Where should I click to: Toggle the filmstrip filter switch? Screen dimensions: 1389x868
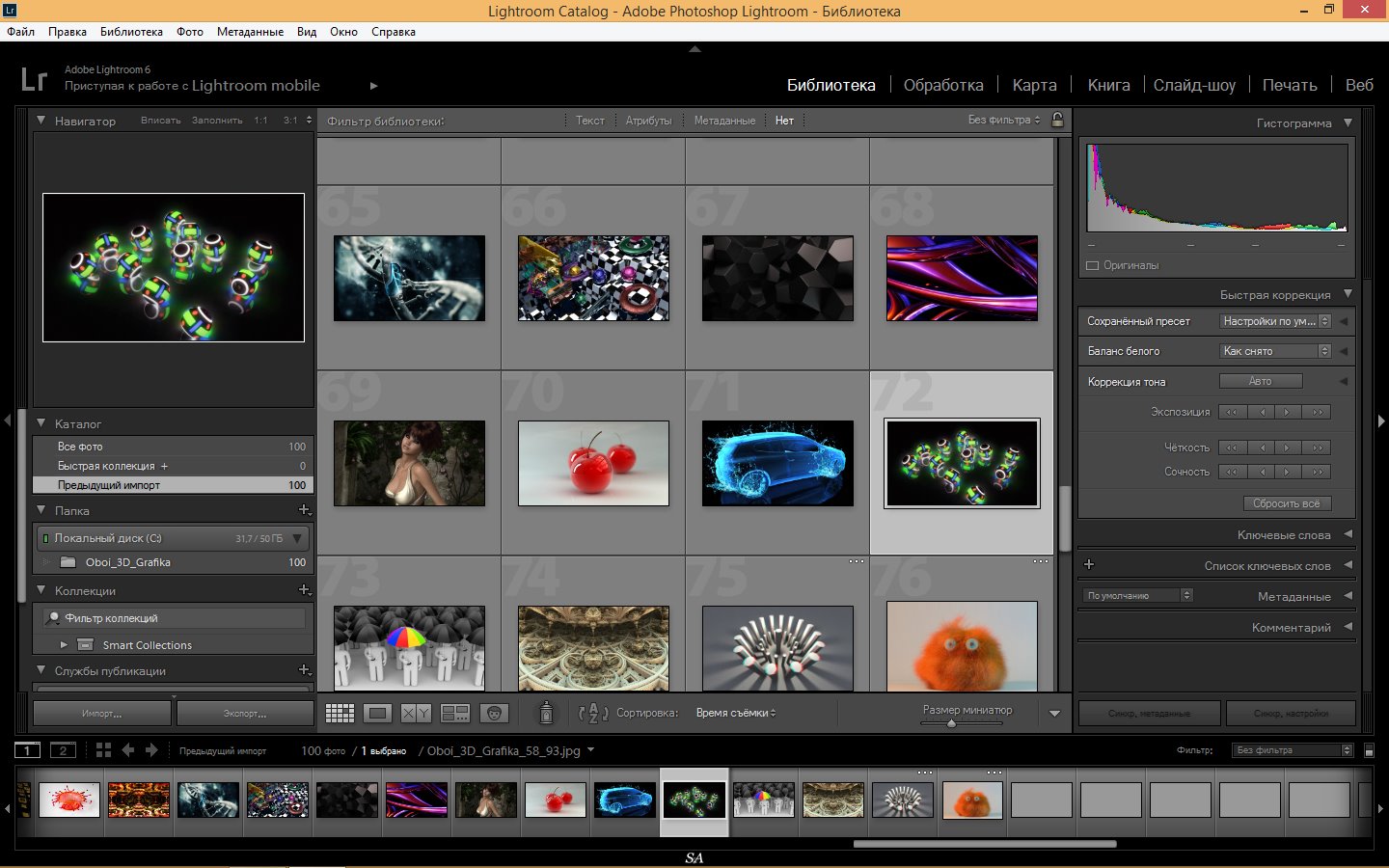(1369, 750)
